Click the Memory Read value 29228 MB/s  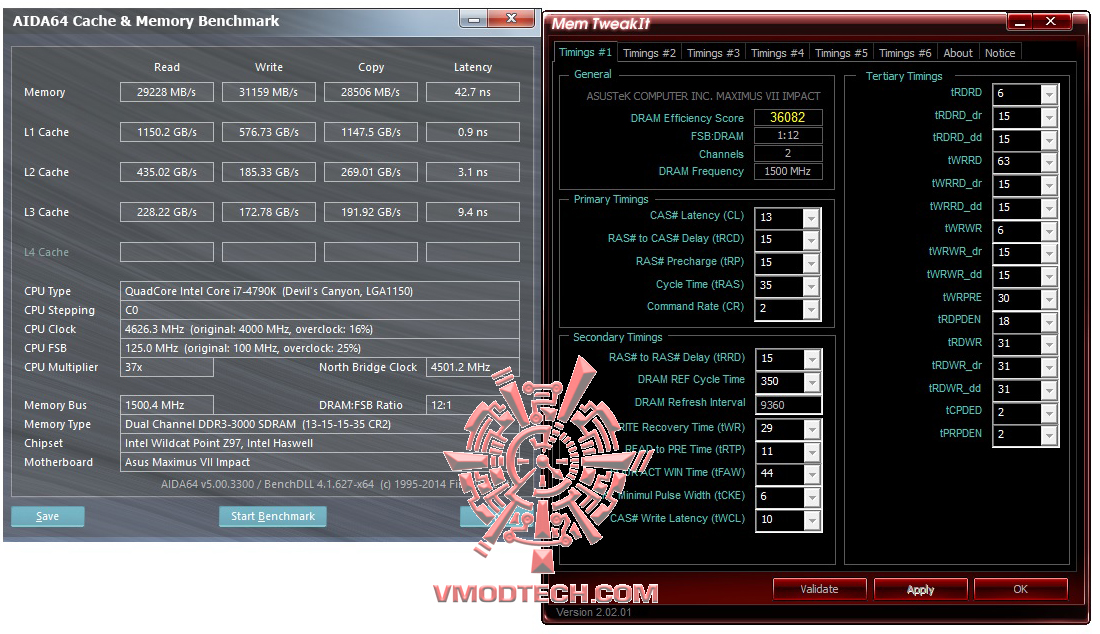166,92
